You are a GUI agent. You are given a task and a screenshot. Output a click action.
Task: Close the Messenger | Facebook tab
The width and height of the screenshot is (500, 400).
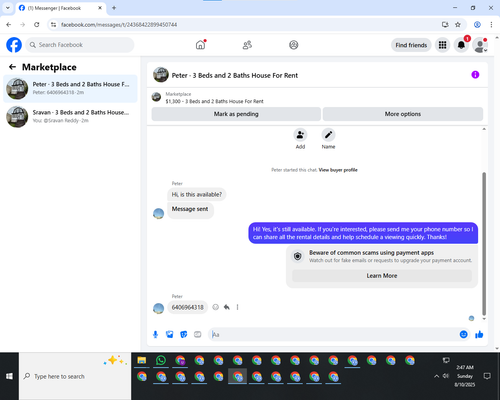pyautogui.click(x=100, y=8)
